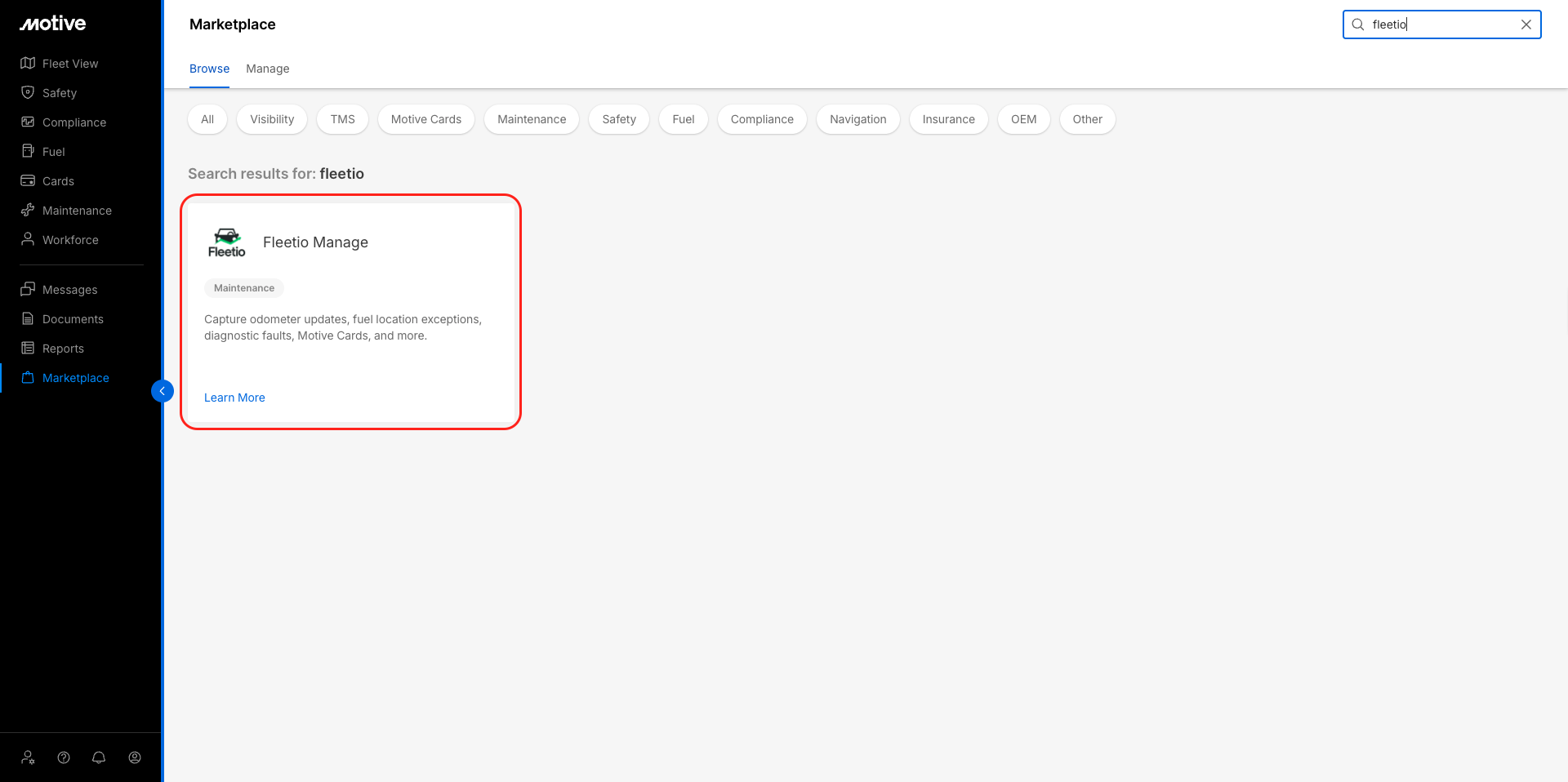Click the Marketplace page heading
This screenshot has width=1568, height=782.
tap(233, 24)
